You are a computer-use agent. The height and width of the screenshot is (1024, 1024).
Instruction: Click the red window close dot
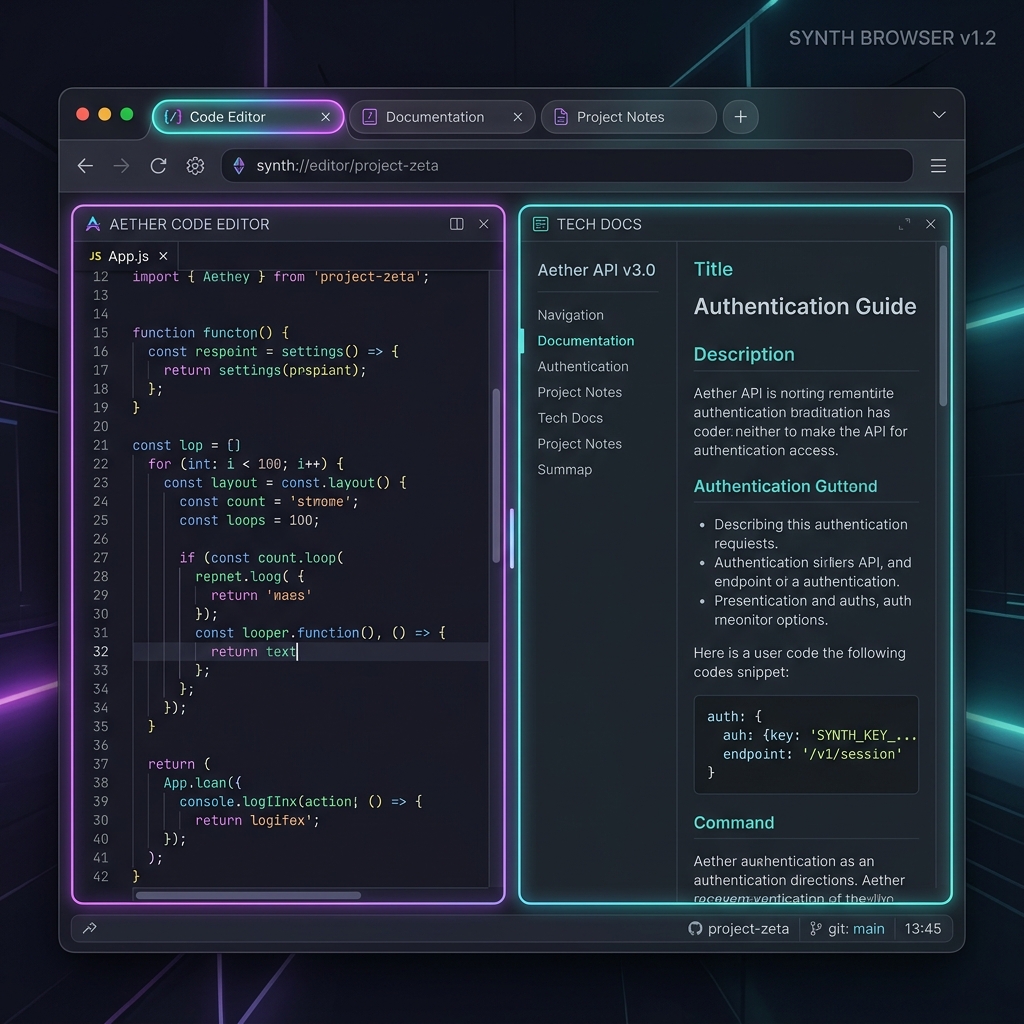(82, 115)
